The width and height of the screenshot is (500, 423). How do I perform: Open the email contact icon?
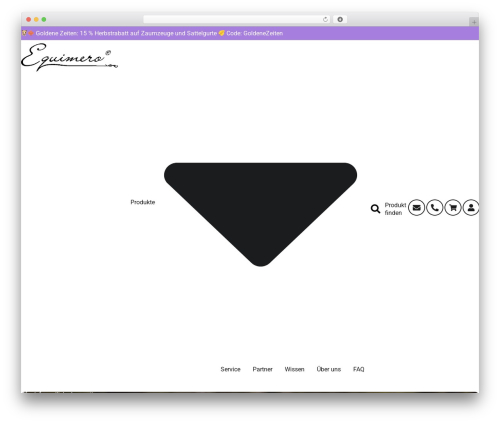click(x=416, y=208)
